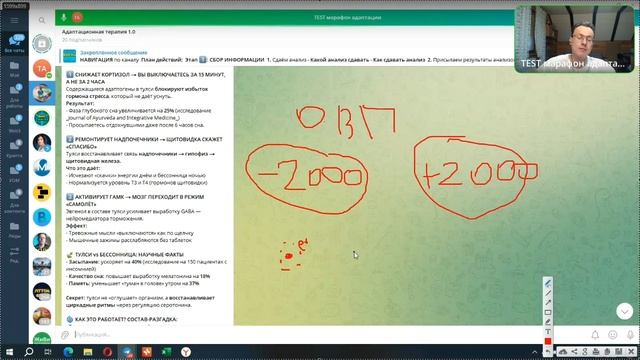Open the pinned message 'Закрепленное сообщение'

click(286, 56)
